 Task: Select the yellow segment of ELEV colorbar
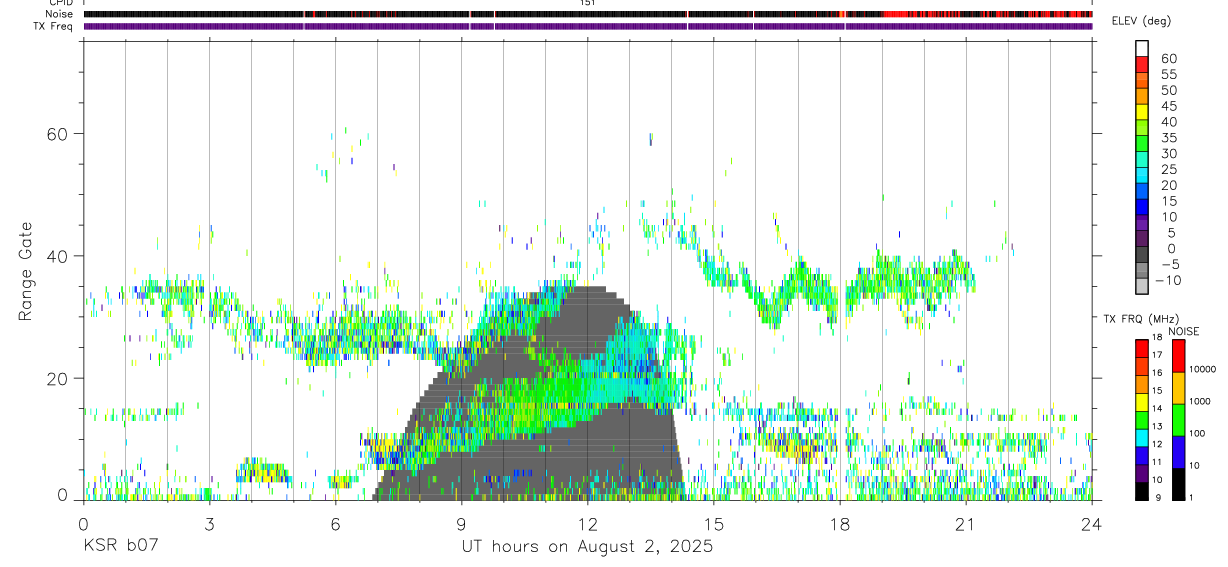[x=1142, y=111]
